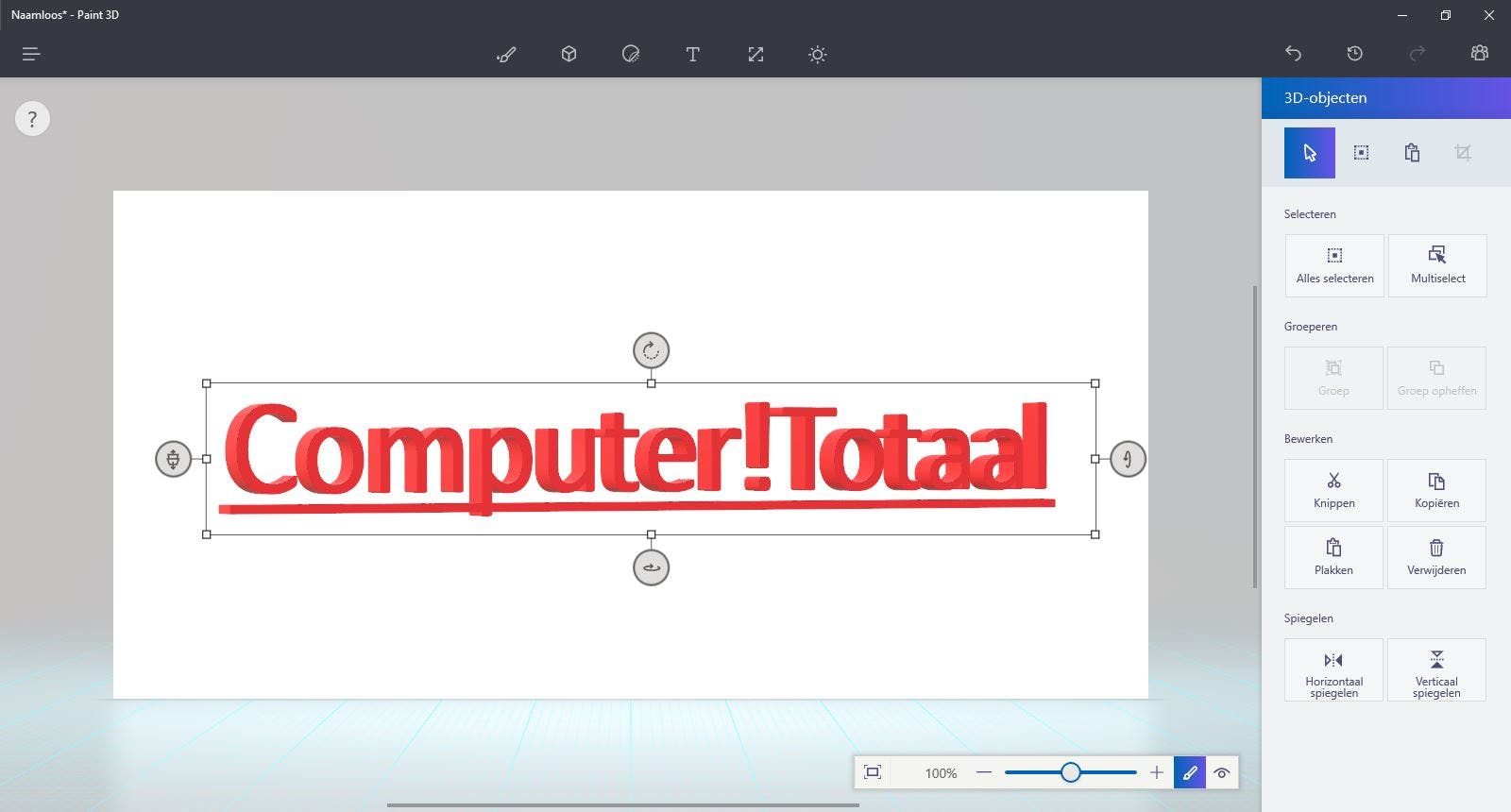Click the Redo arrow
This screenshot has width=1511, height=812.
tap(1418, 54)
